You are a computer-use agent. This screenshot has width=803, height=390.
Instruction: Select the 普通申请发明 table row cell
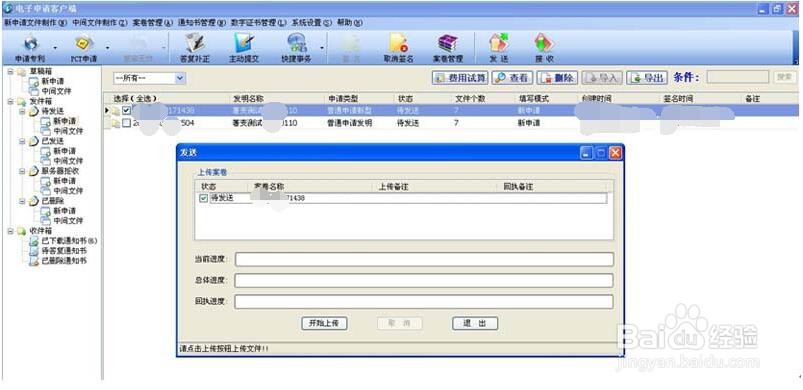(350, 123)
